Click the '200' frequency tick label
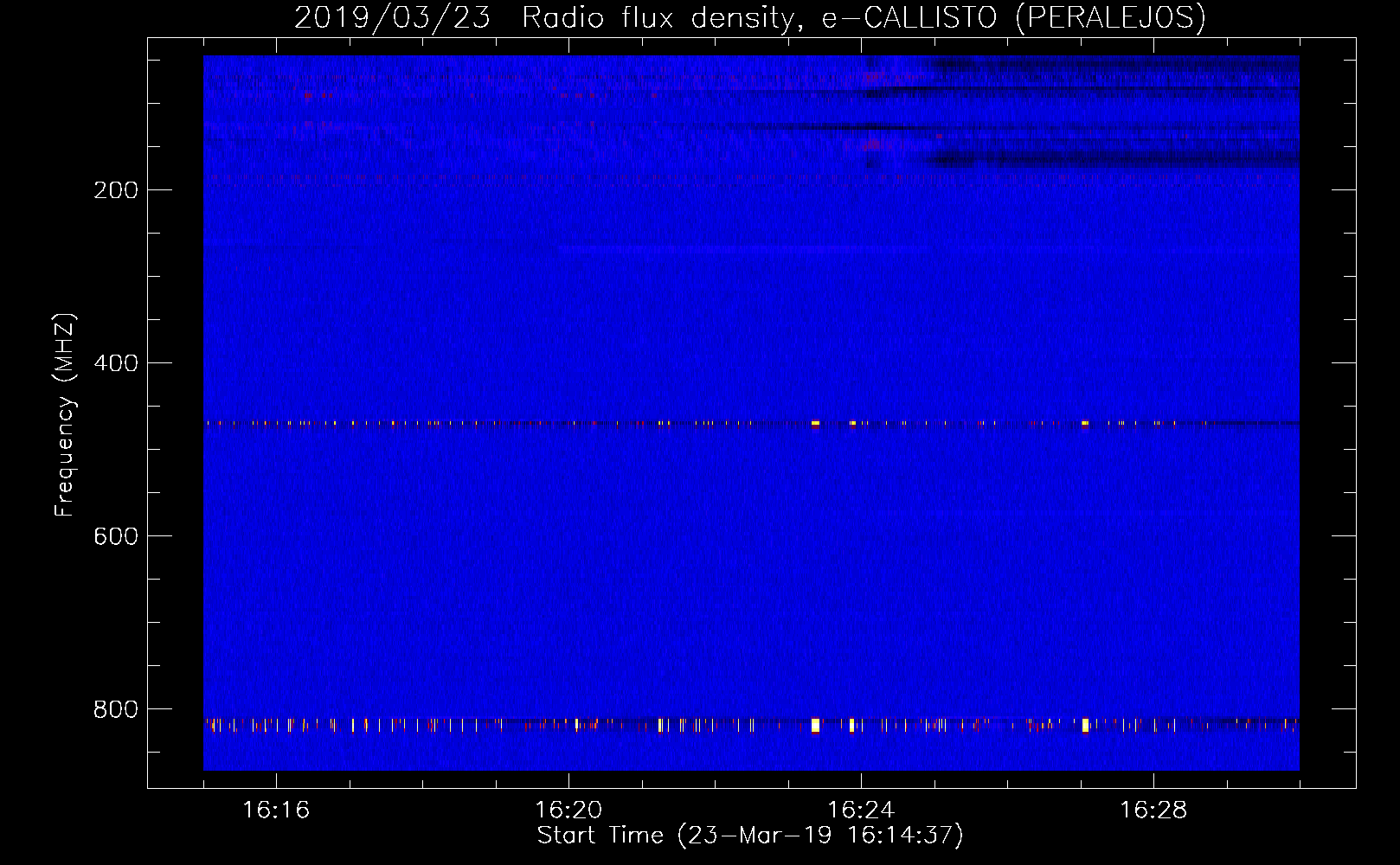This screenshot has width=1400, height=865. [x=116, y=190]
